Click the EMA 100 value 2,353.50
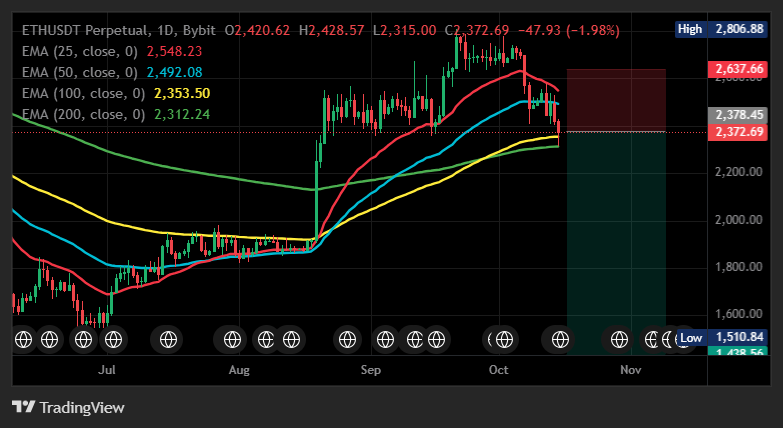 (x=182, y=93)
